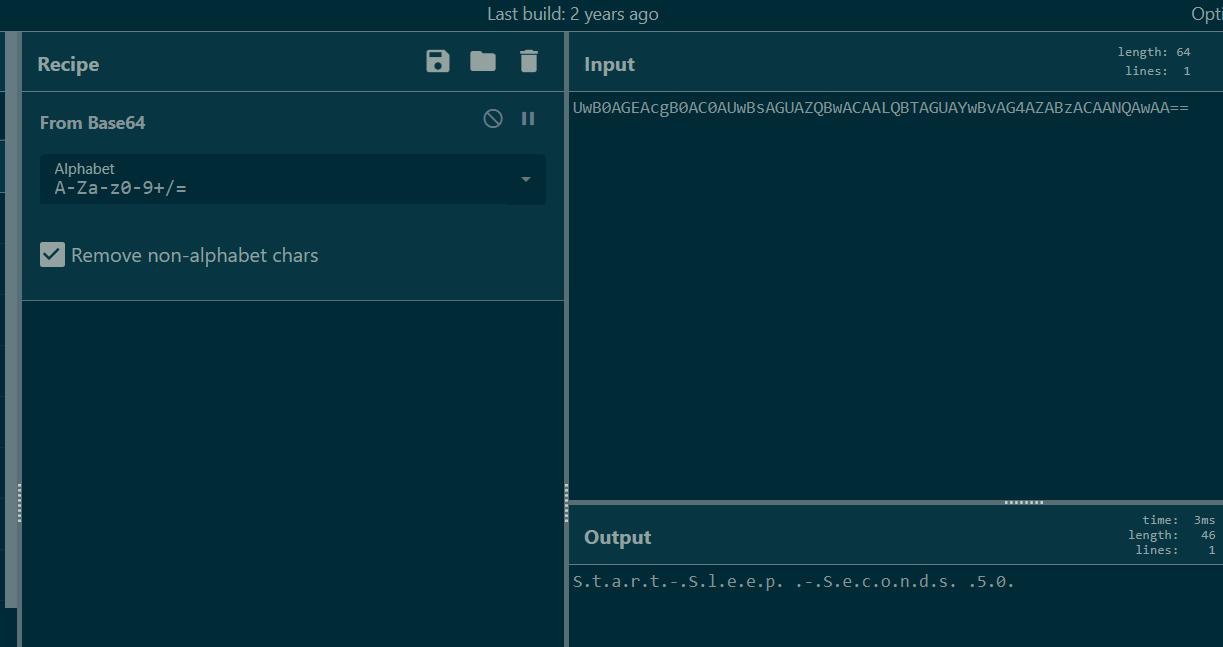Select the From Base64 operation title
1223x647 pixels.
[x=93, y=123]
